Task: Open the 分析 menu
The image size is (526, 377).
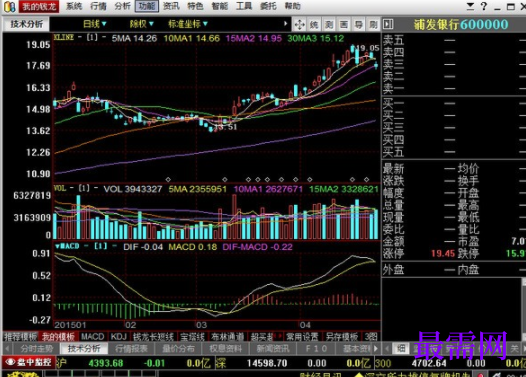Action: coord(122,6)
